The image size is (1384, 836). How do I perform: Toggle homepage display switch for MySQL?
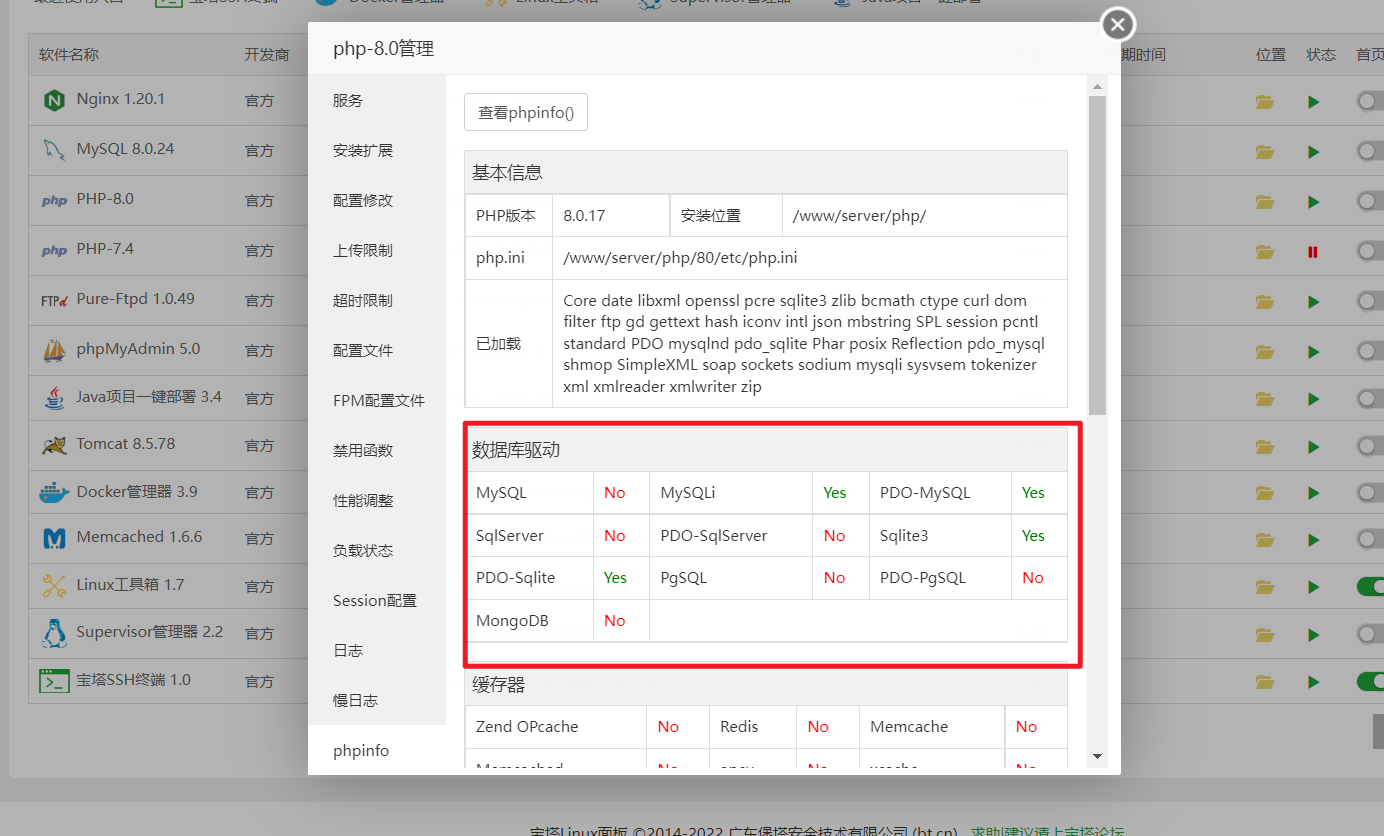point(1370,151)
